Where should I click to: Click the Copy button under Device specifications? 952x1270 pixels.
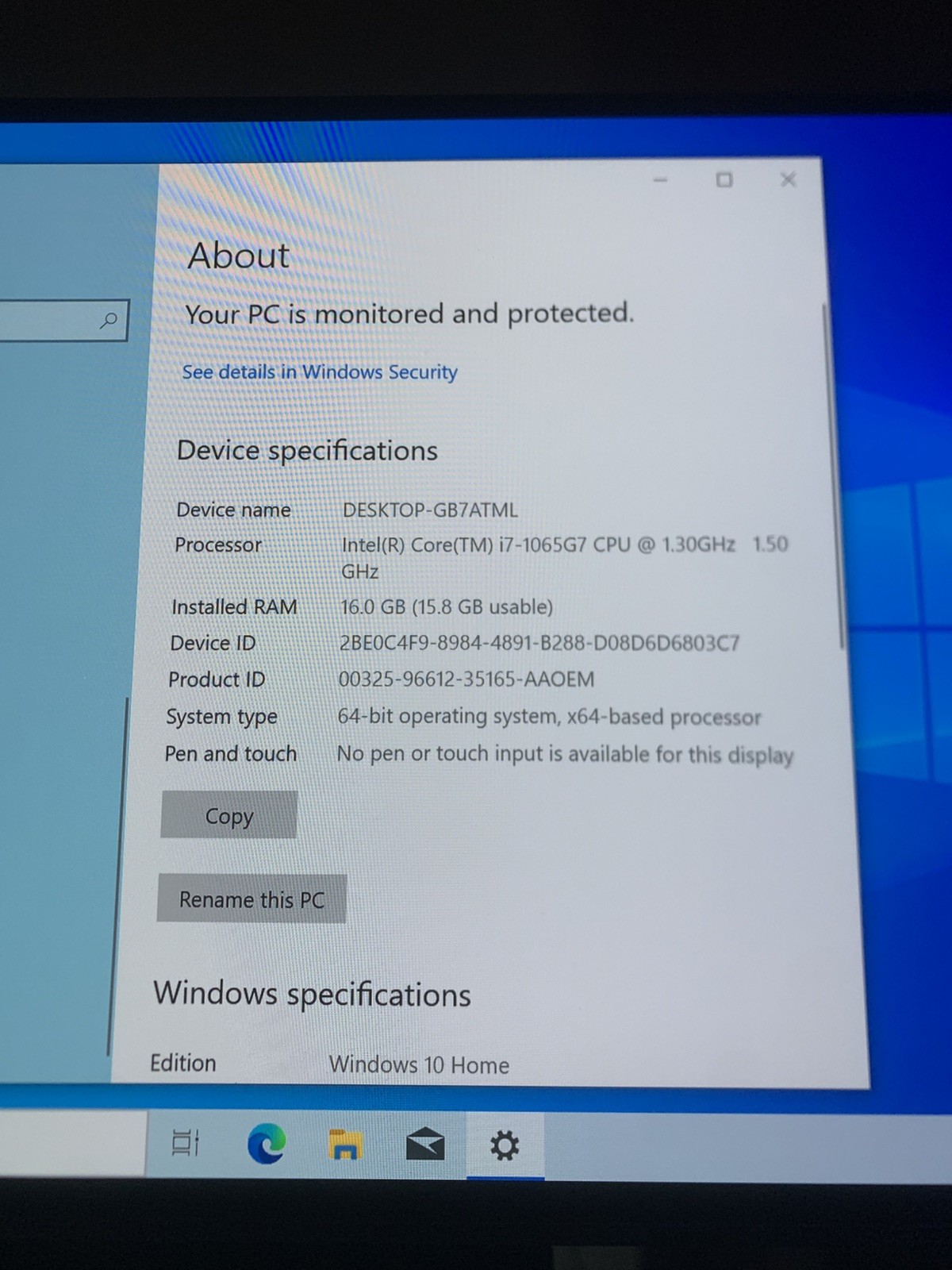(229, 814)
